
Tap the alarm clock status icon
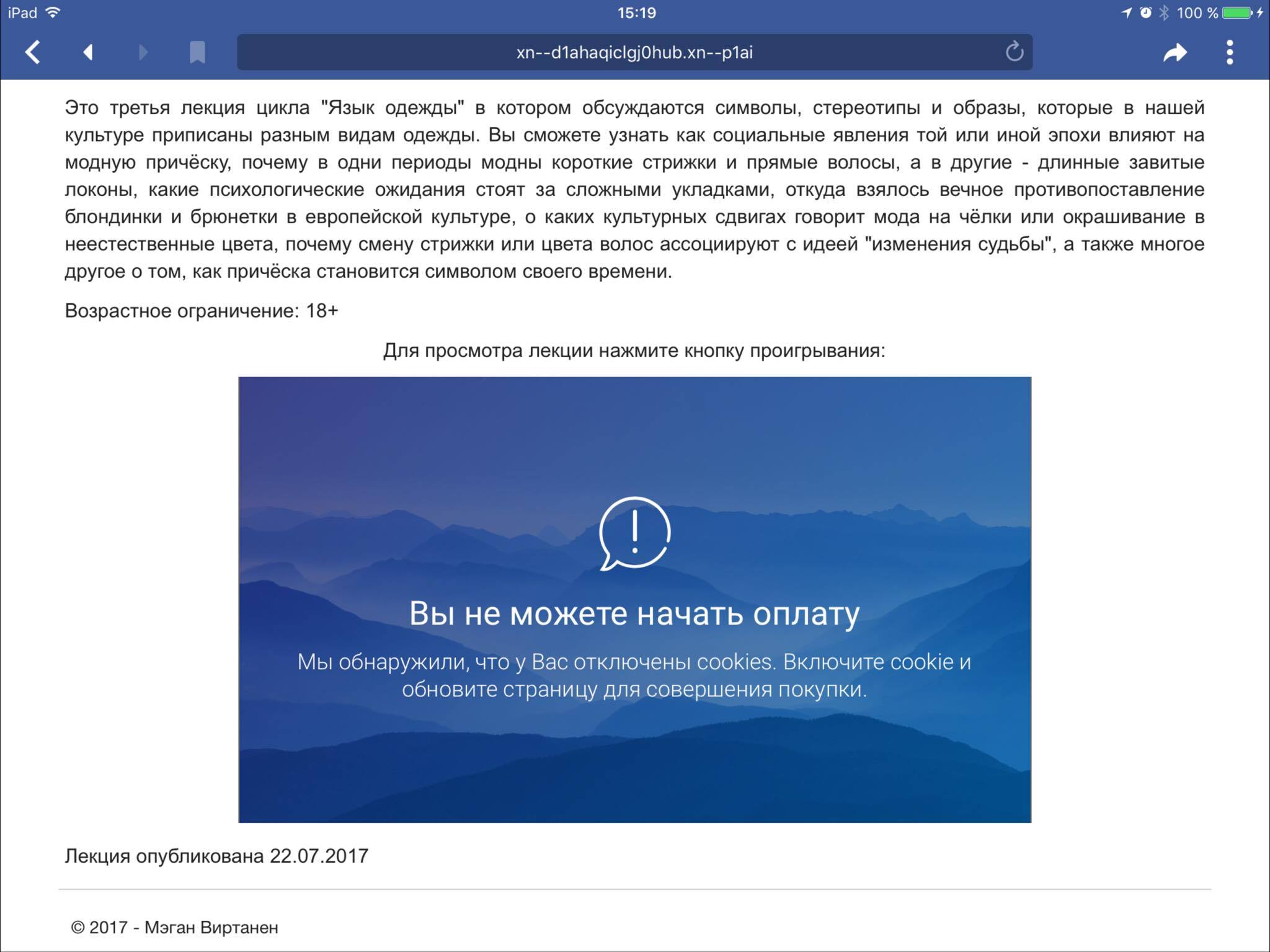(1145, 13)
